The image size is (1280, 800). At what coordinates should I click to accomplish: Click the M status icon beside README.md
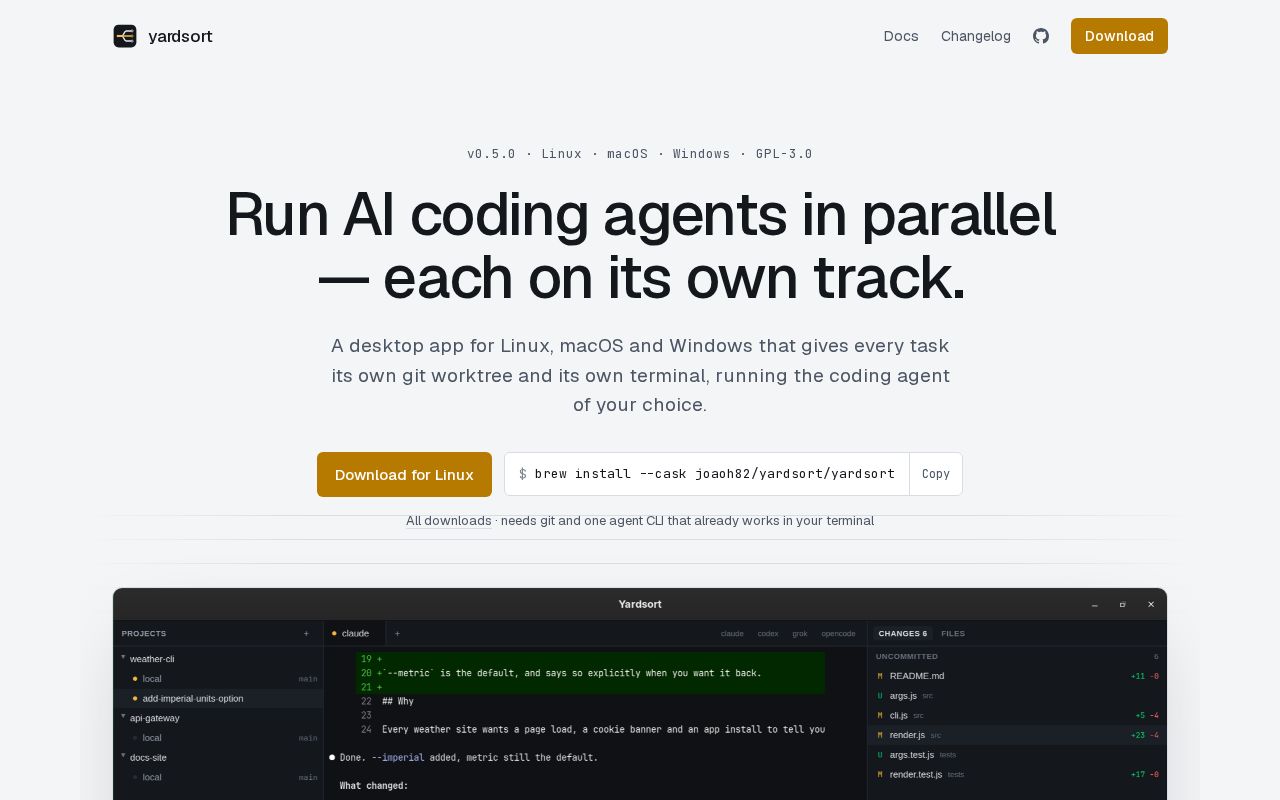(880, 676)
